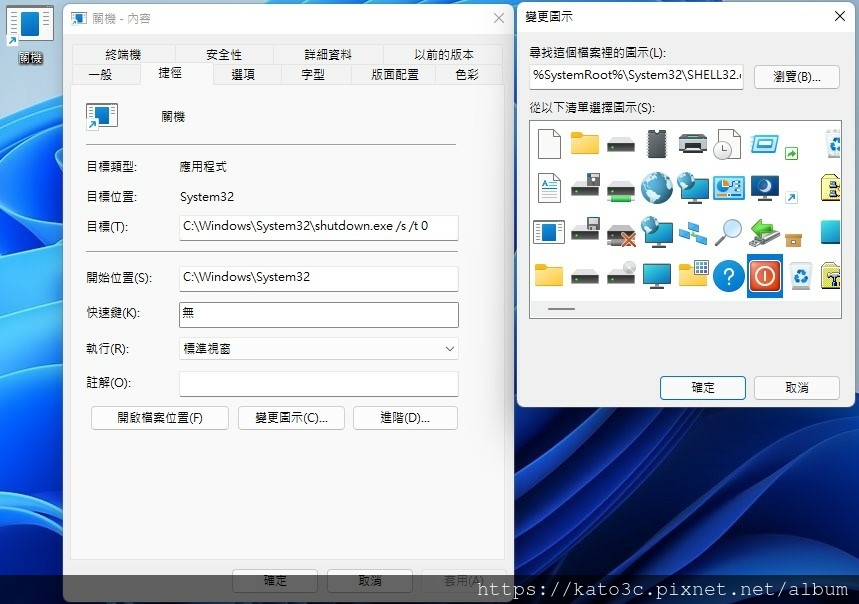
Task: Click 取消 in the 關機 properties window
Action: pos(370,580)
